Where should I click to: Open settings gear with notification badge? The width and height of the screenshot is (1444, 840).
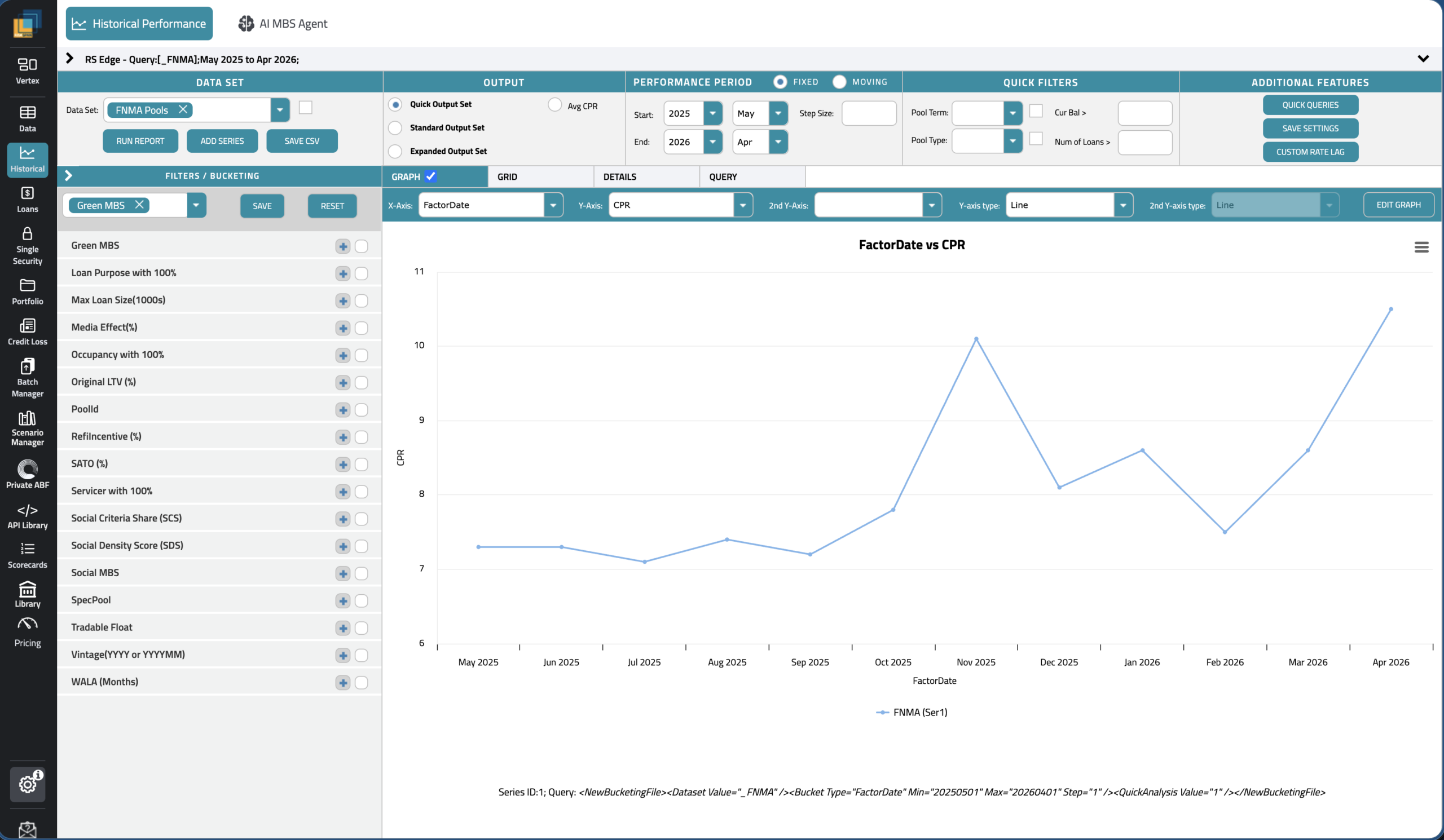click(x=28, y=783)
